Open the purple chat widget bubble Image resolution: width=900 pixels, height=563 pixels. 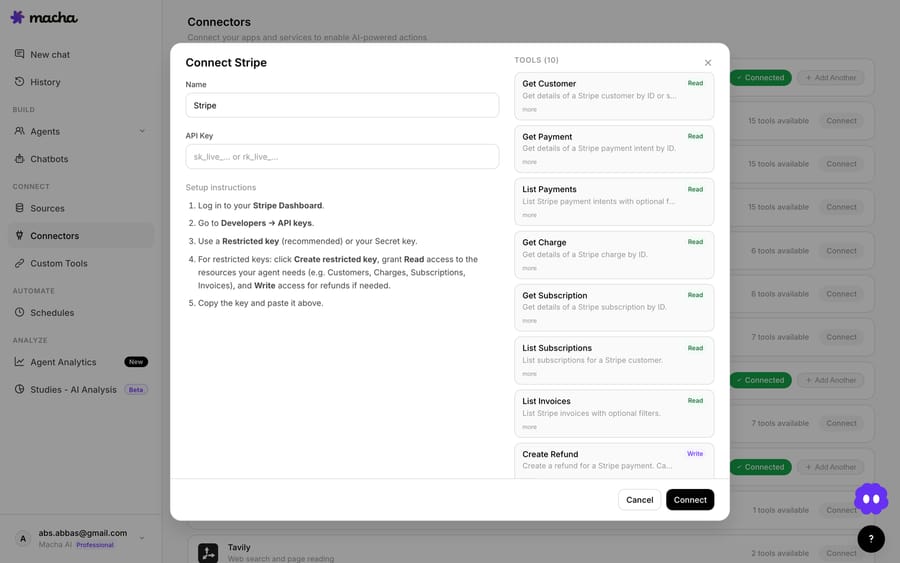pyautogui.click(x=871, y=499)
